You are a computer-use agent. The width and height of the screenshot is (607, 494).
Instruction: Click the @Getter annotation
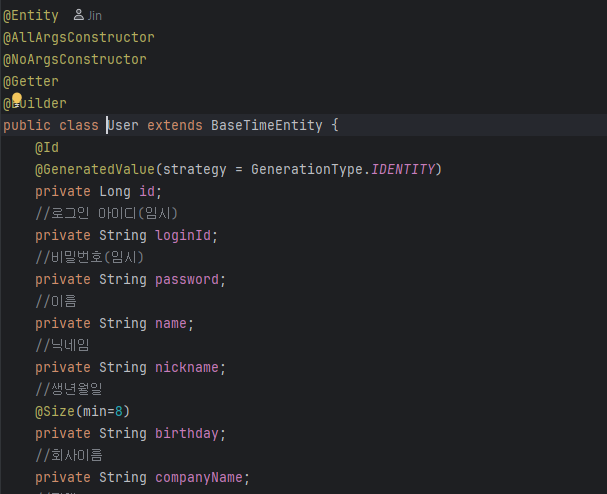coord(31,82)
